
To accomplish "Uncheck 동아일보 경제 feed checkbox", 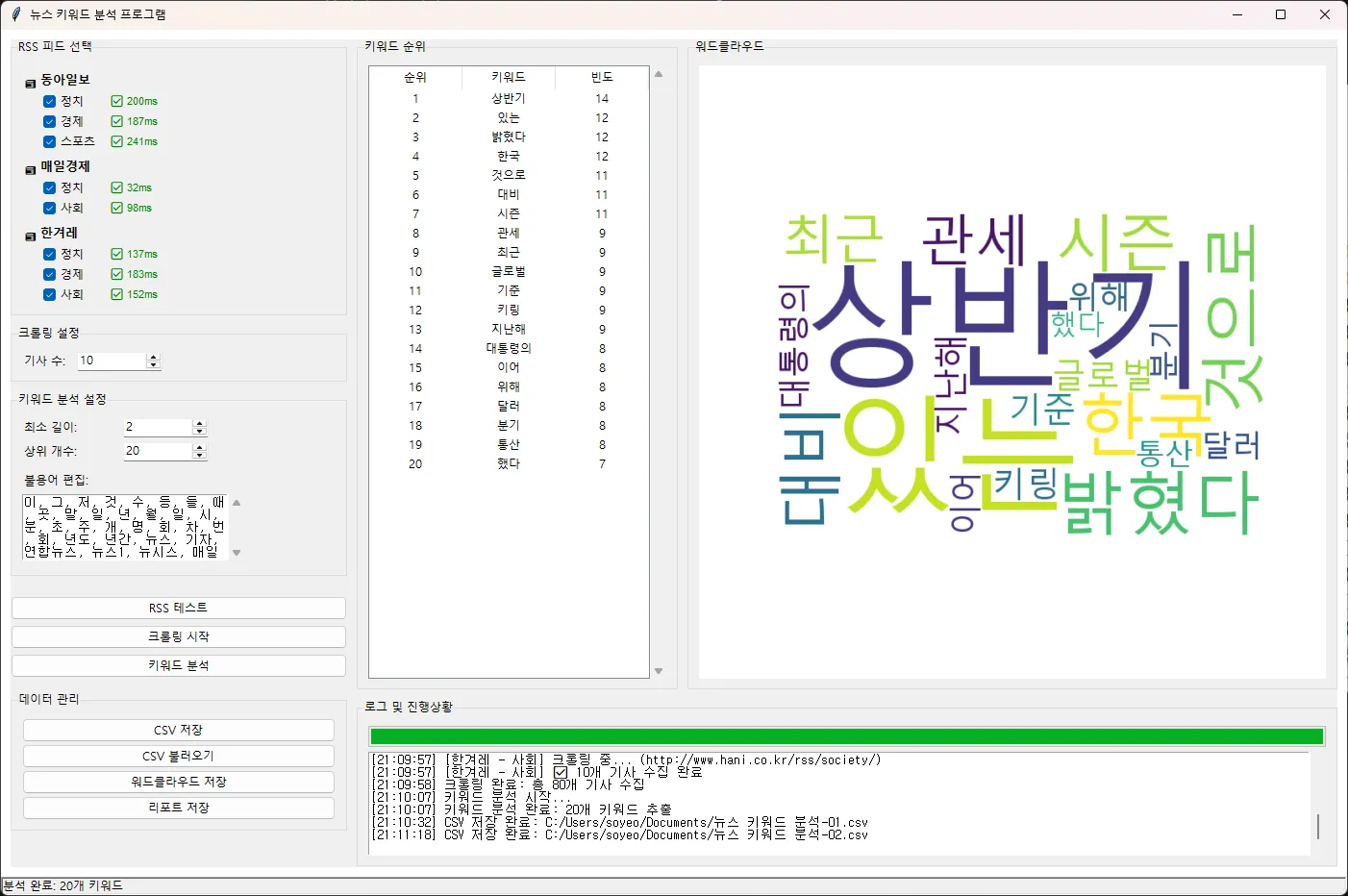I will (49, 121).
